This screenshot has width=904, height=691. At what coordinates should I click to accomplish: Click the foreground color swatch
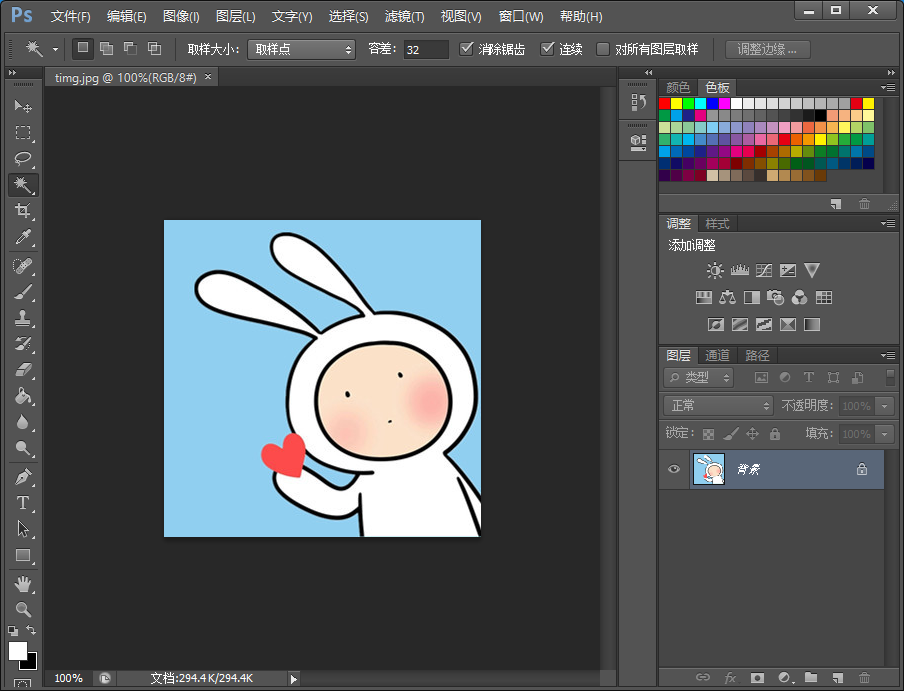(17, 651)
